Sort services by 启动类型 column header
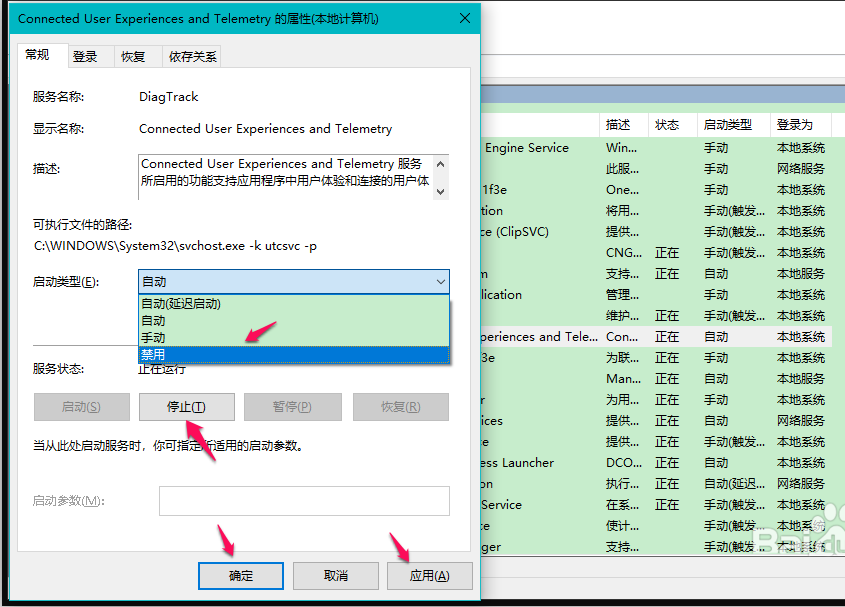 733,125
